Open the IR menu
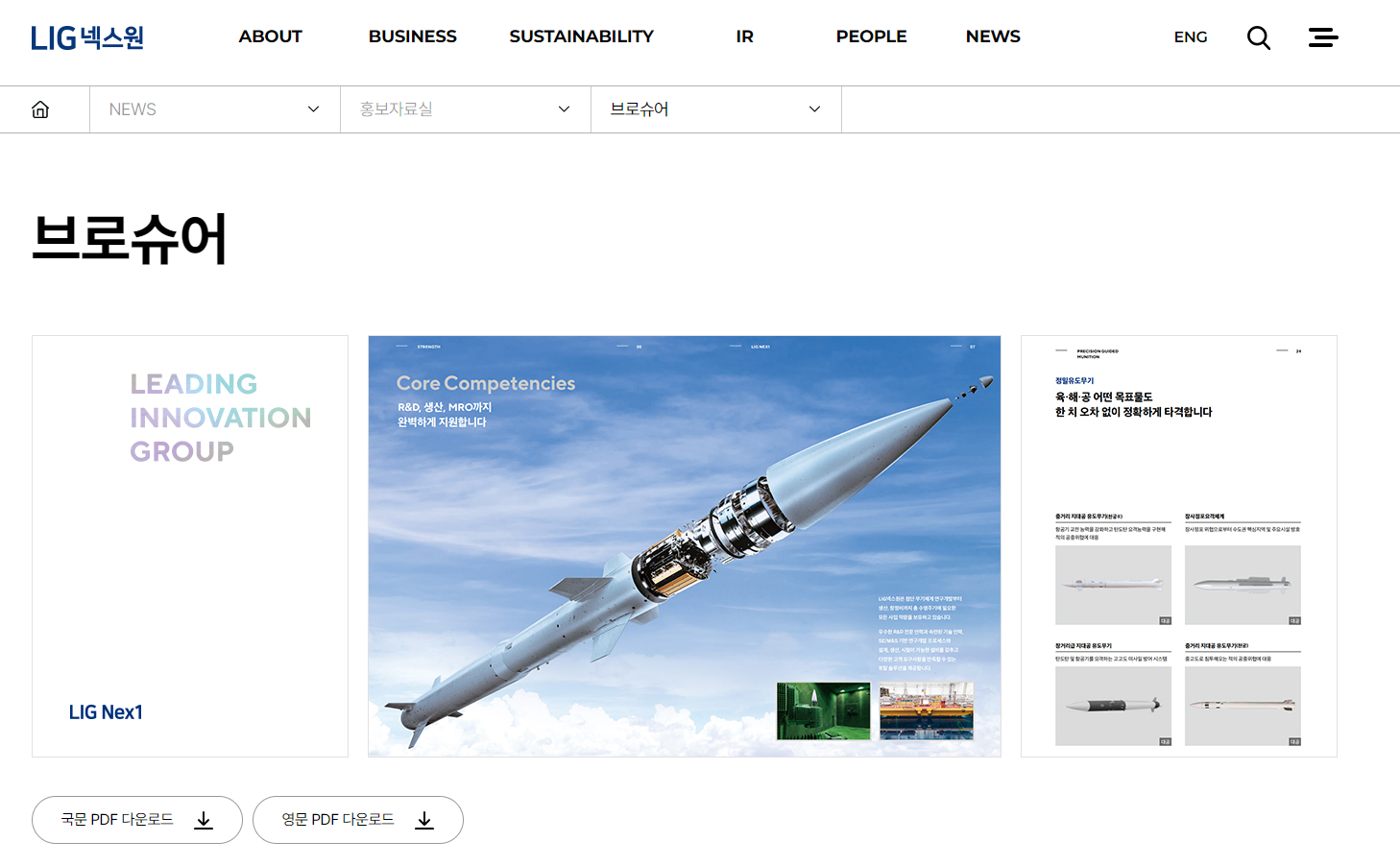The height and width of the screenshot is (866, 1400). 744,36
